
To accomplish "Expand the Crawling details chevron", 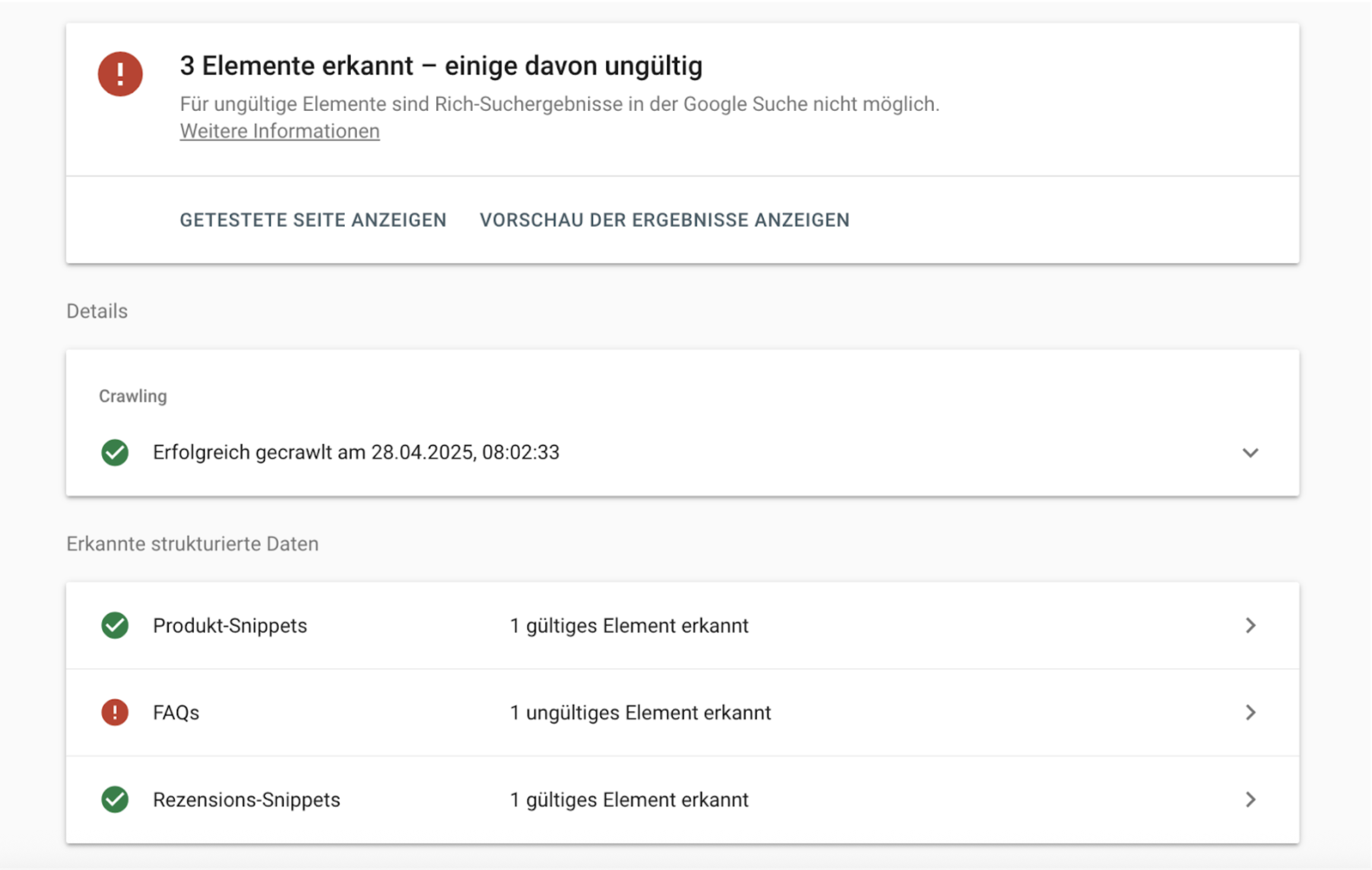I will pos(1250,453).
